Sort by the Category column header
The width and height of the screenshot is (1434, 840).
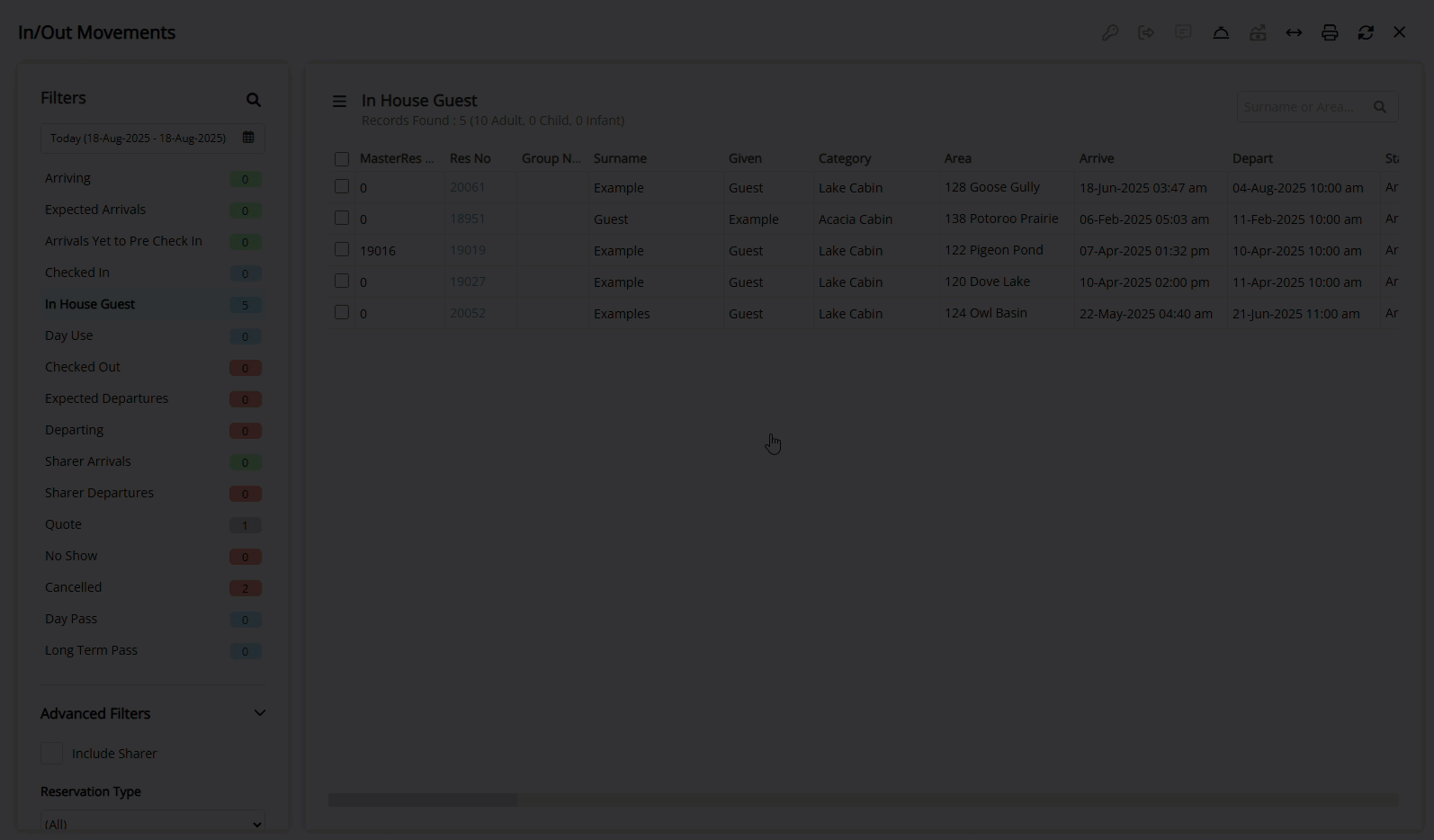[x=845, y=158]
